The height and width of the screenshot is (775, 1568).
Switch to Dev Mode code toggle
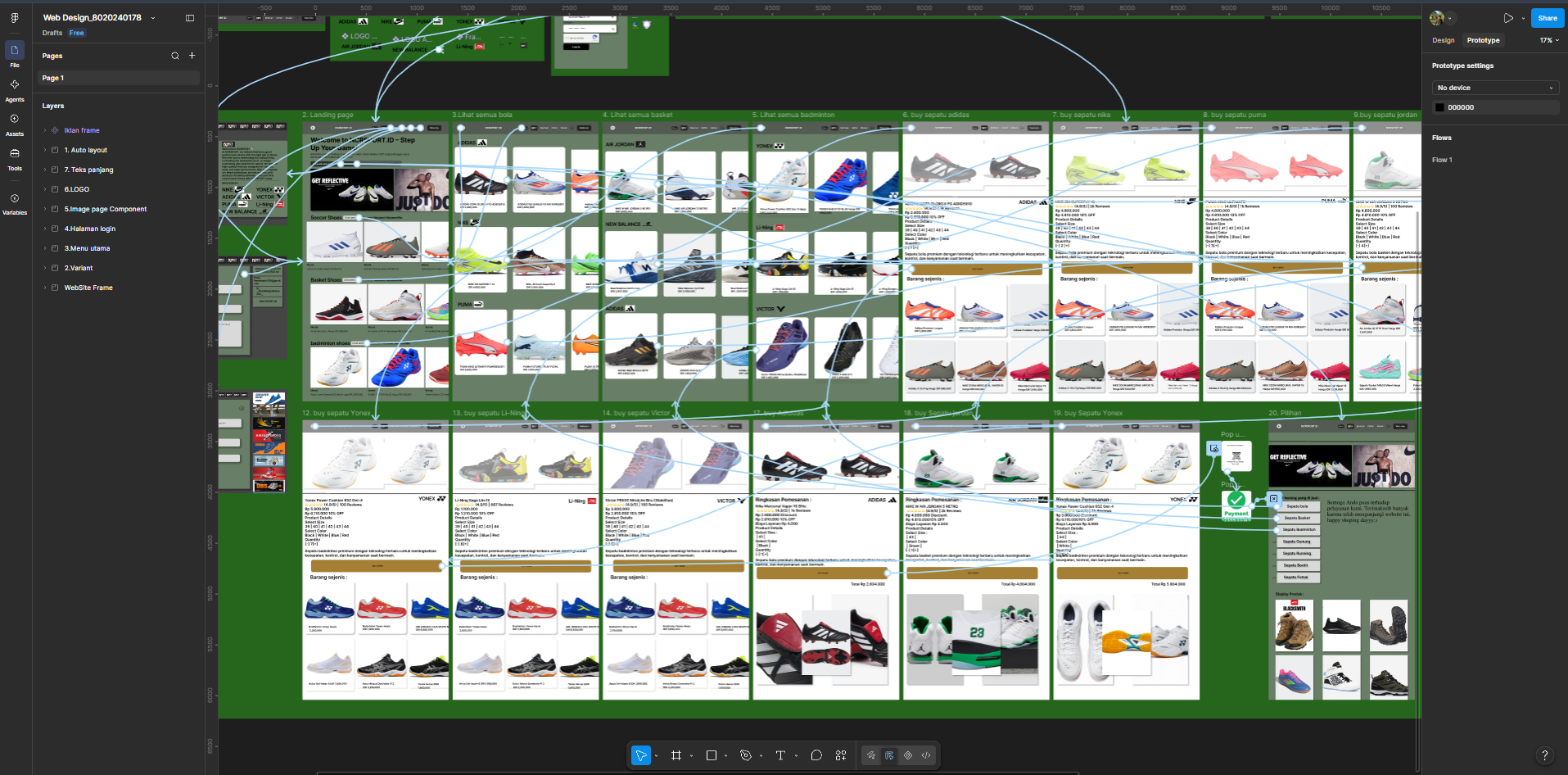click(x=926, y=755)
